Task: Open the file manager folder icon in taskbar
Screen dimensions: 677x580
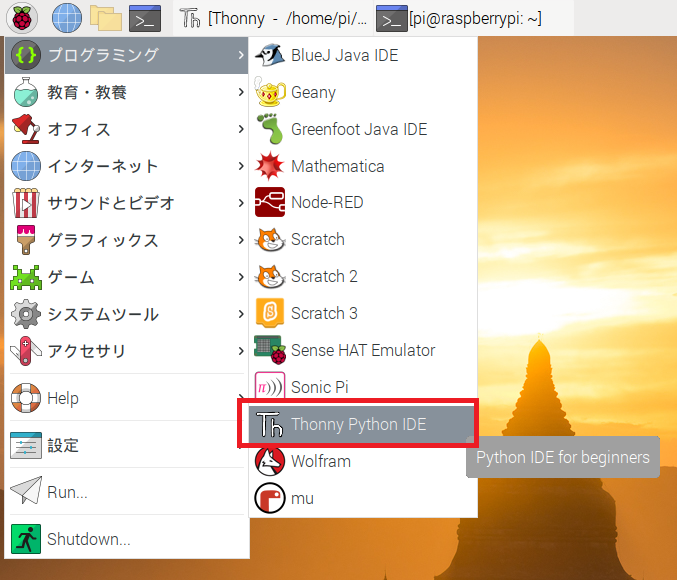Action: (x=106, y=18)
